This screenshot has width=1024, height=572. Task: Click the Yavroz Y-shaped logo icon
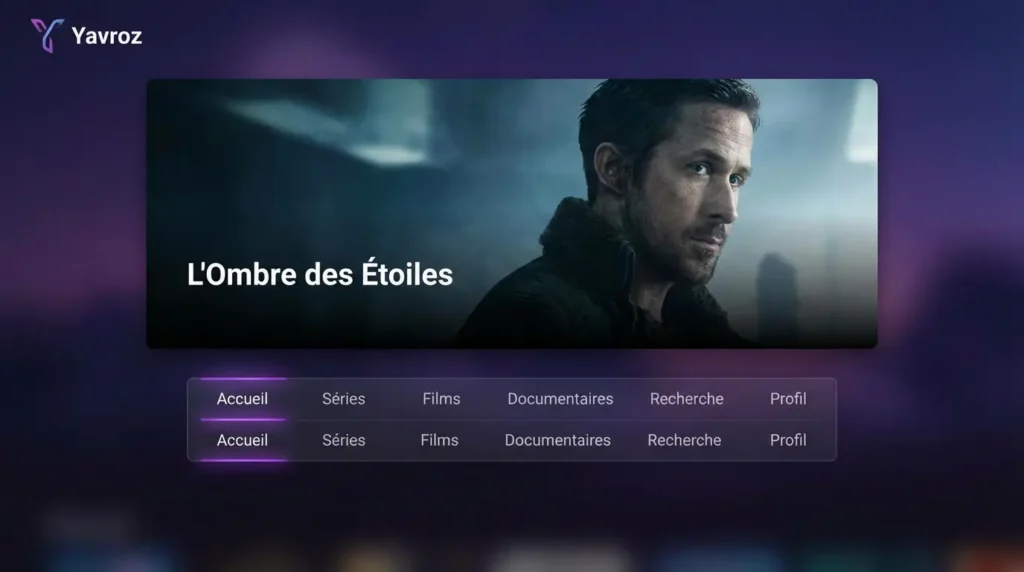coord(47,35)
